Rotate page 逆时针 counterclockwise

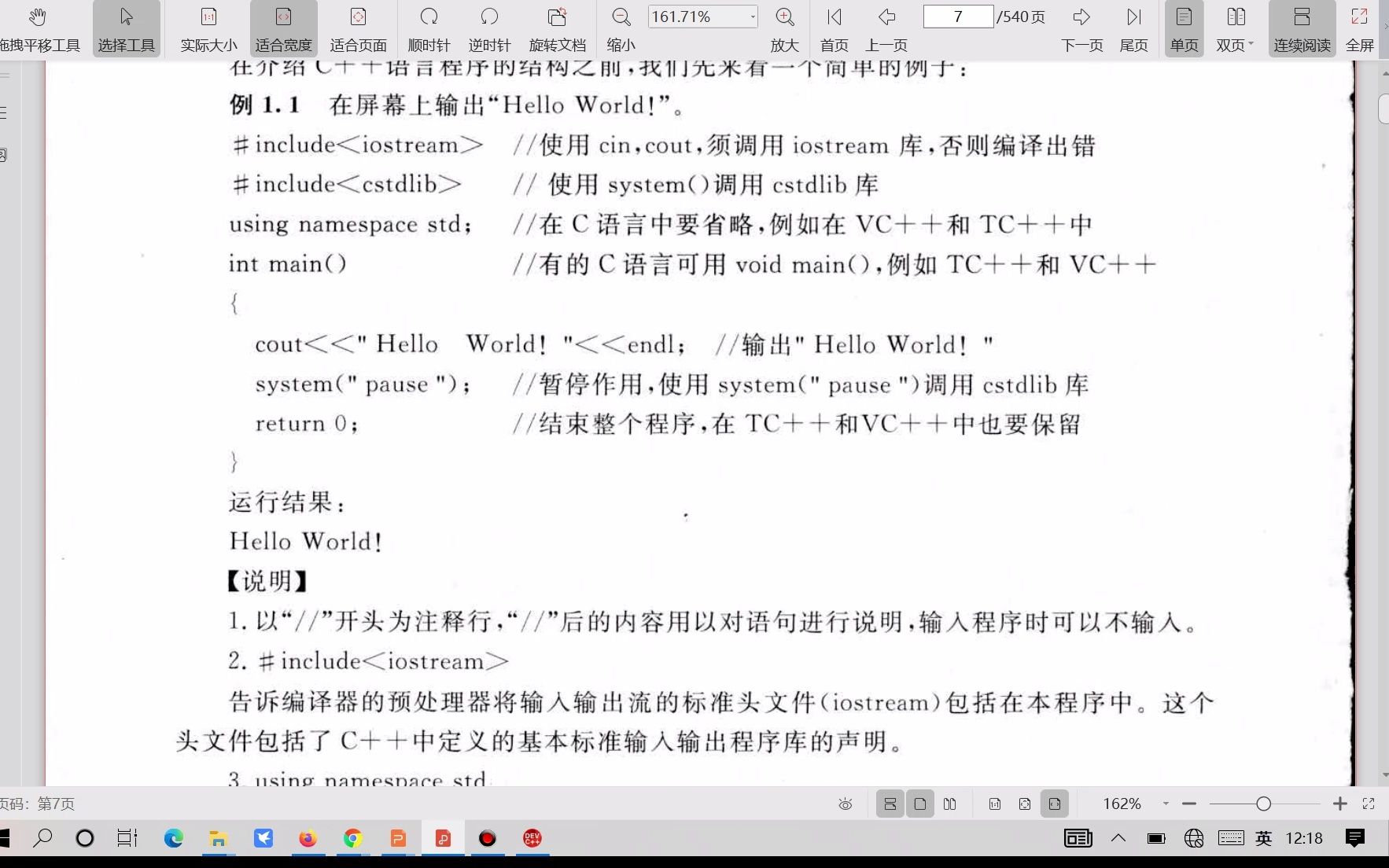point(489,29)
